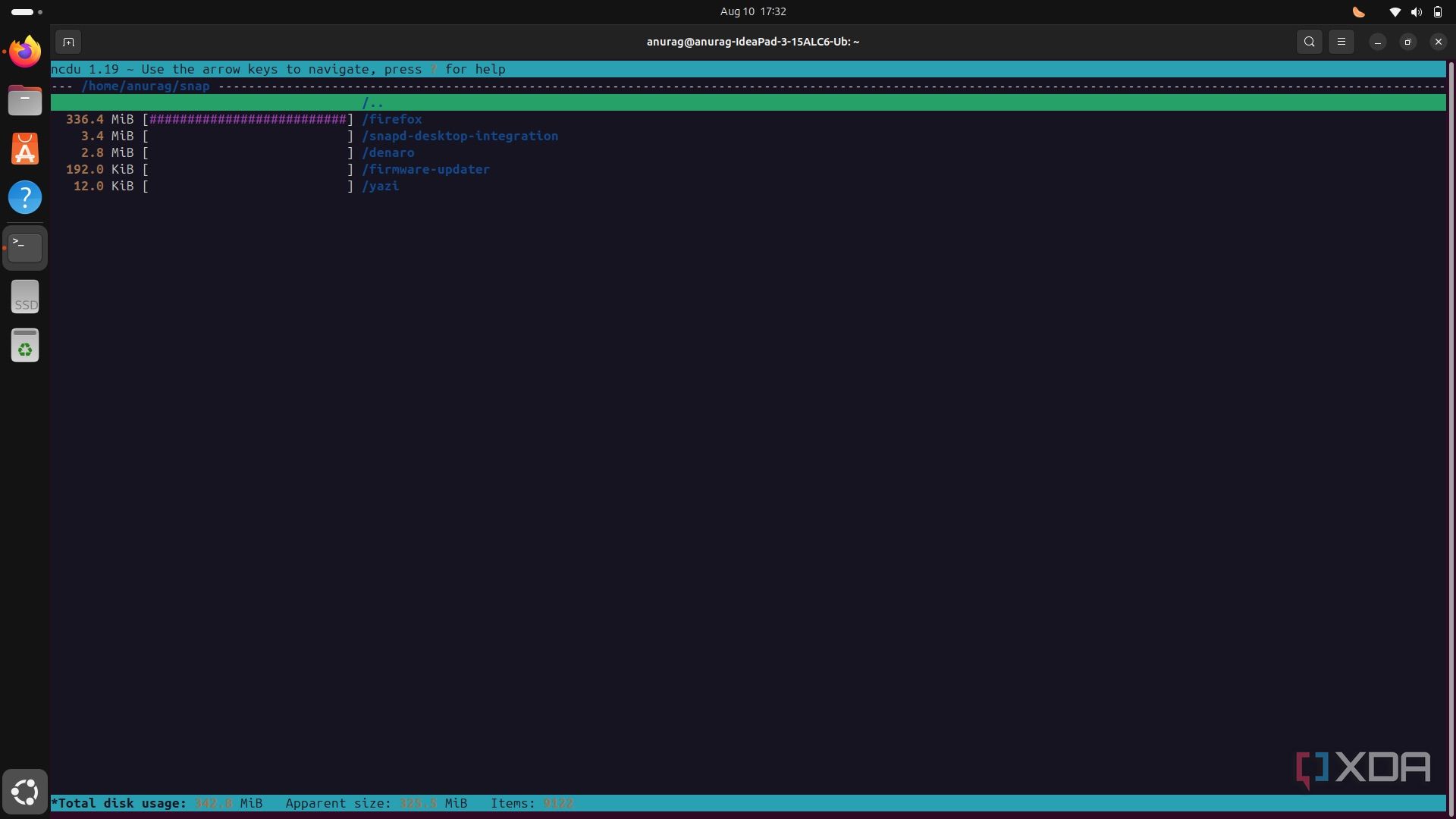The height and width of the screenshot is (819, 1456).
Task: Click the Total disk usage status text
Action: pyautogui.click(x=157, y=803)
